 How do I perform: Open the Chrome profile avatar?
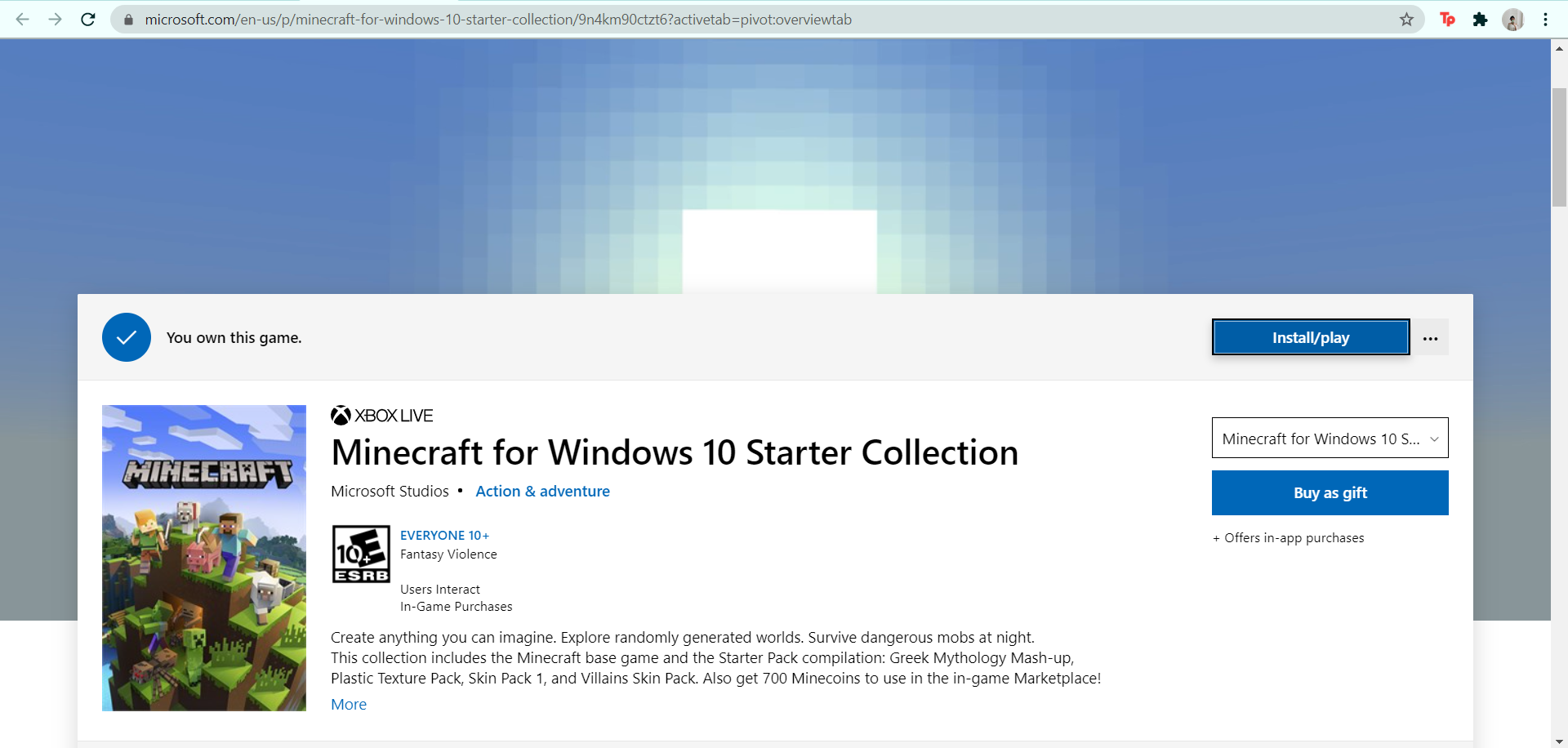click(1512, 19)
